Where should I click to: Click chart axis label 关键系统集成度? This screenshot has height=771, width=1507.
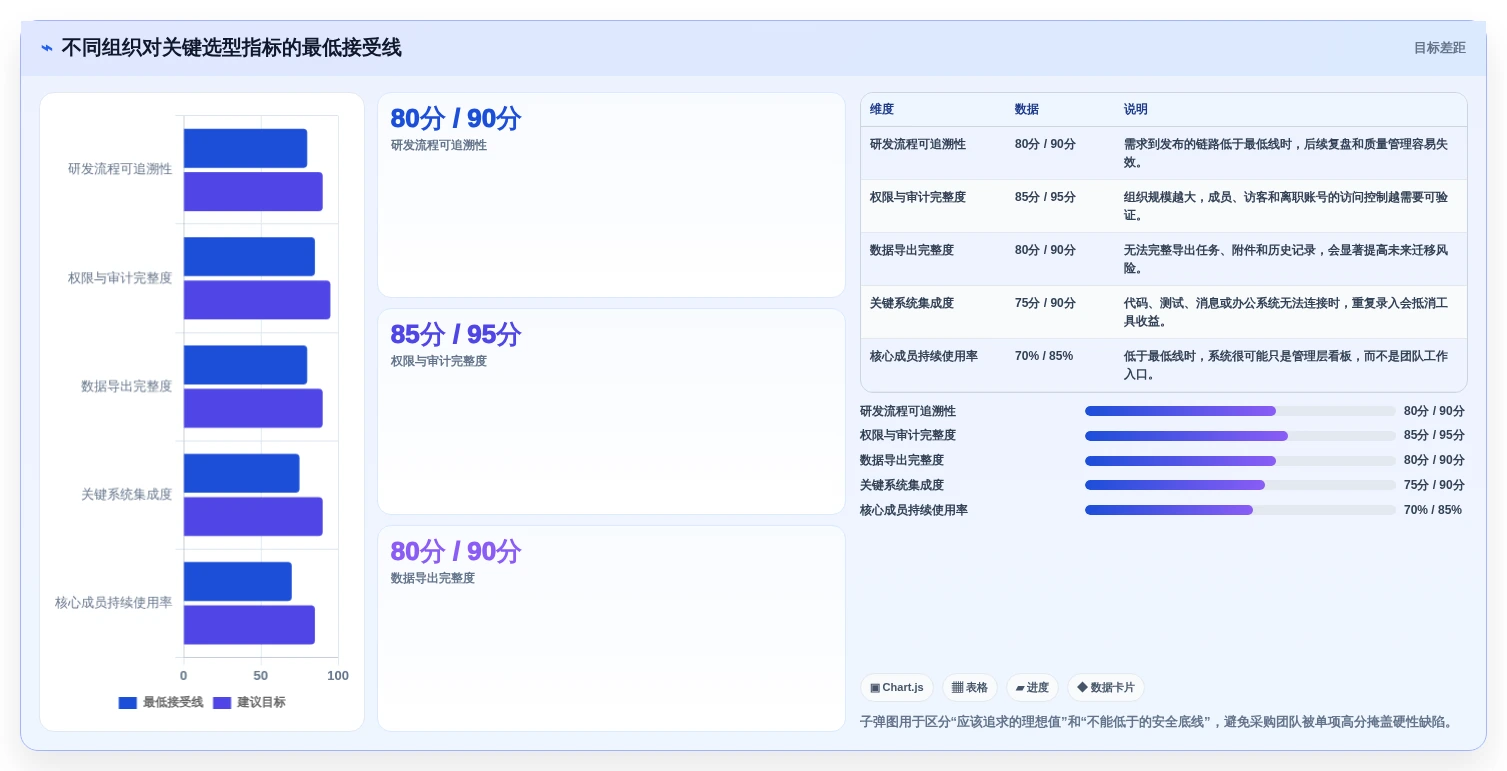pos(127,494)
